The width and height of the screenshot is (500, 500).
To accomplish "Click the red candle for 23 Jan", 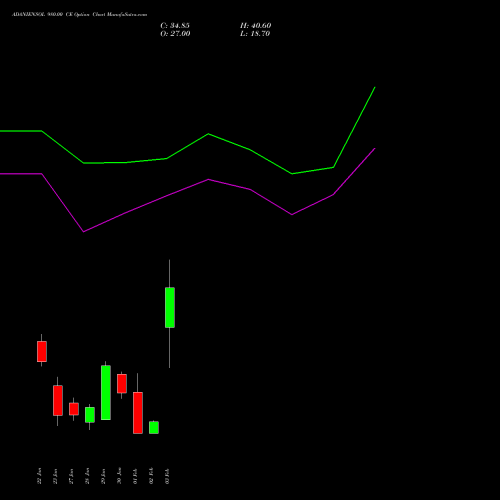I will [x=58, y=400].
